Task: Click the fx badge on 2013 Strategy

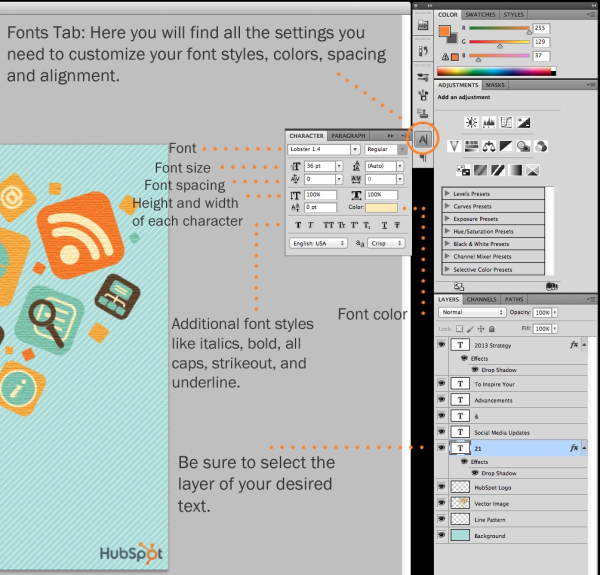Action: [x=574, y=345]
